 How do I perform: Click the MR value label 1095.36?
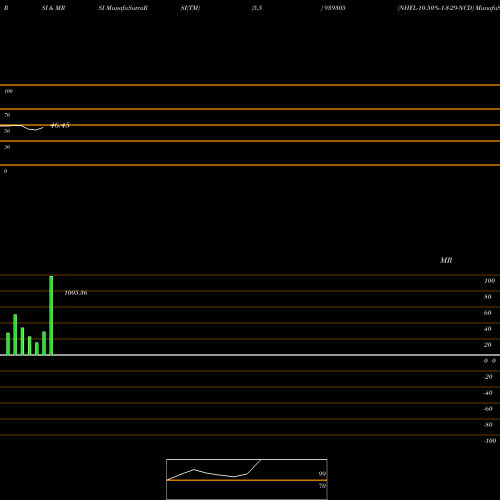[x=76, y=293]
